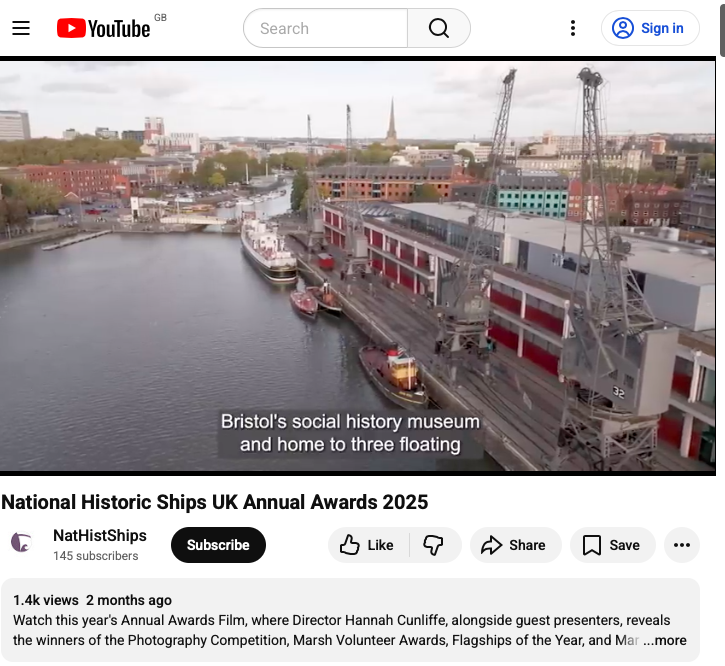Save the video to a playlist
The image size is (725, 666).
pyautogui.click(x=611, y=545)
